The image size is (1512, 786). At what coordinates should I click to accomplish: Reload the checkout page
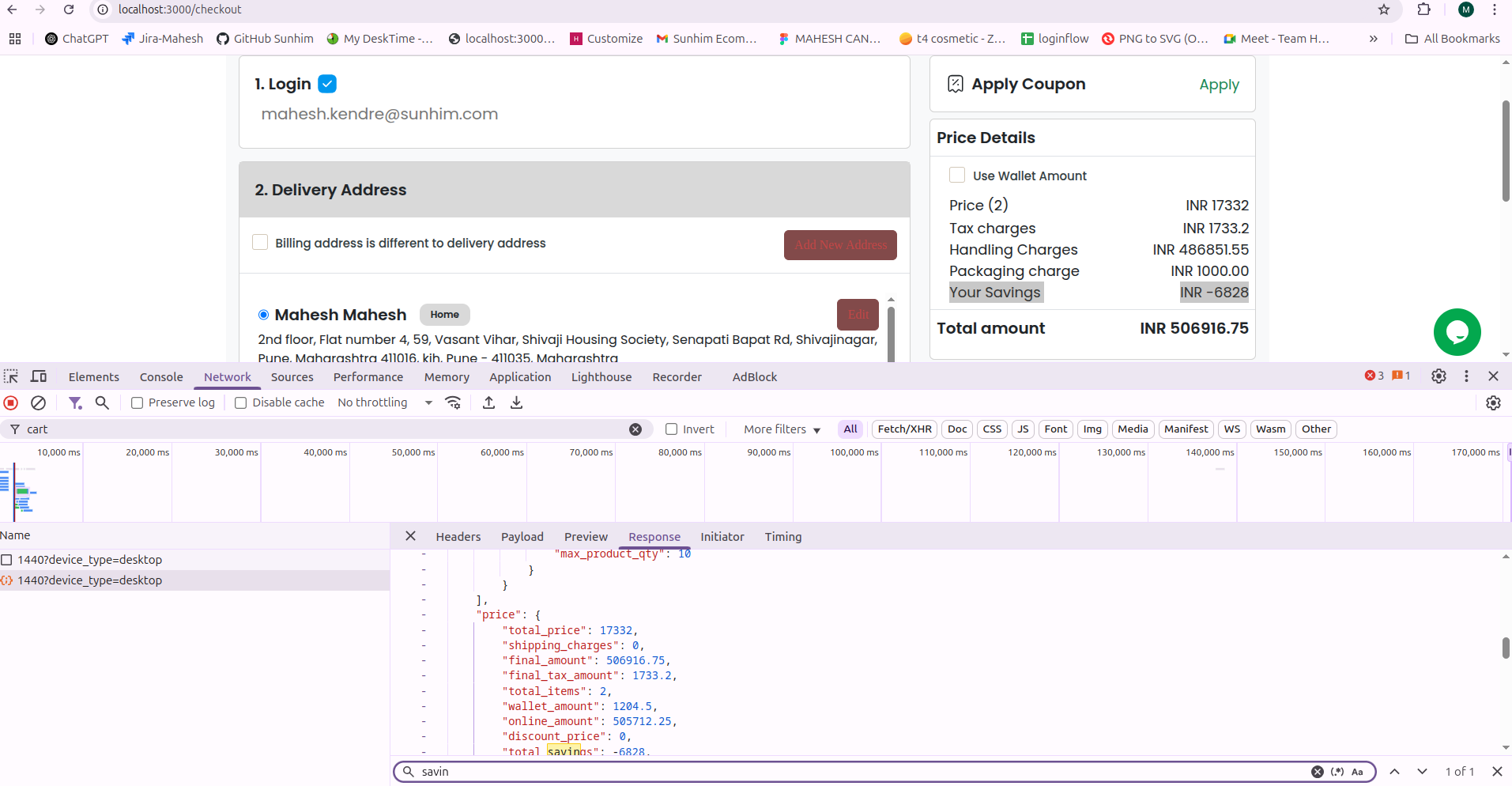[69, 9]
